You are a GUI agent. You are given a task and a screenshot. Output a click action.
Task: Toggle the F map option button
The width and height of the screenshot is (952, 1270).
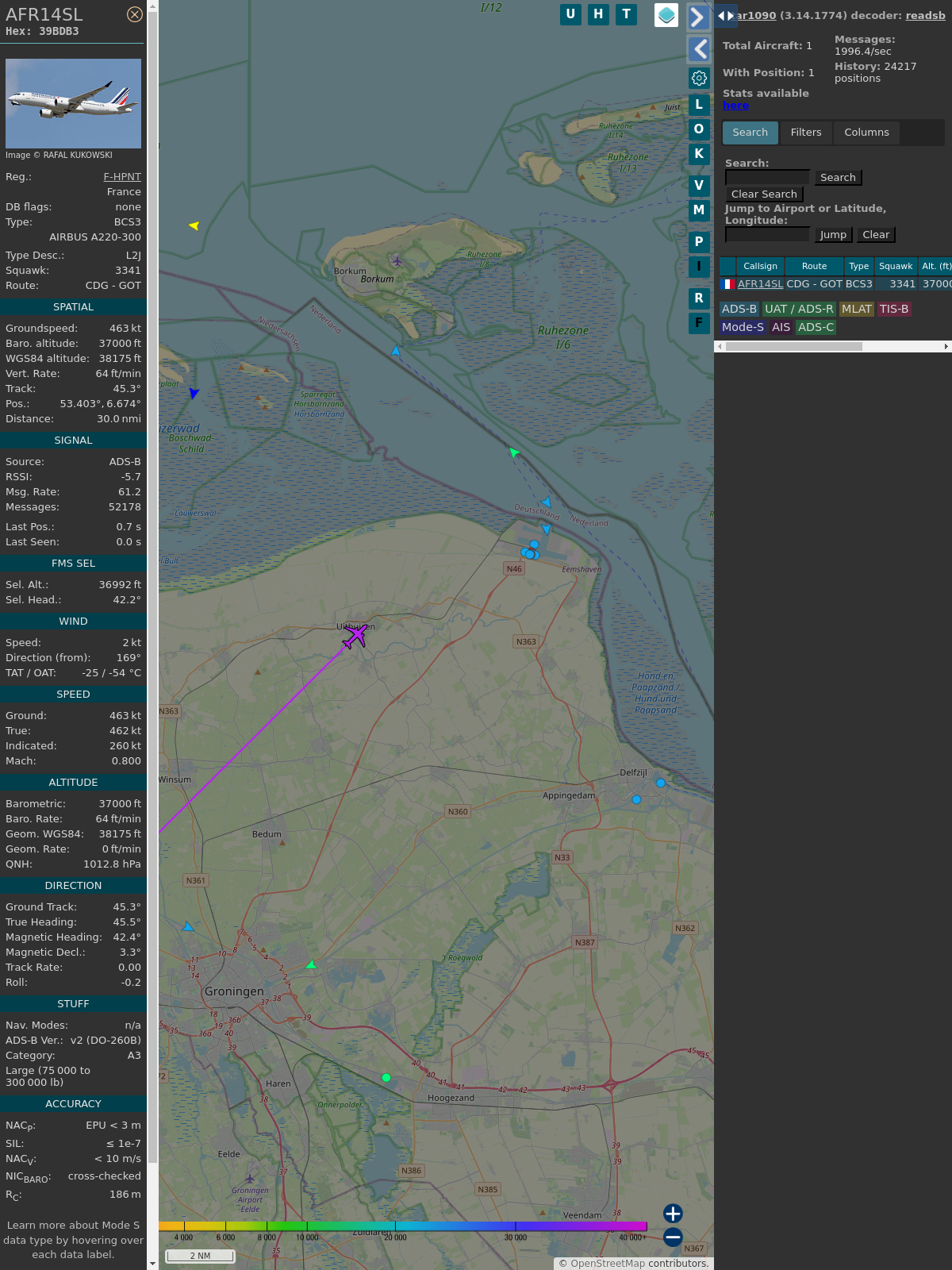point(699,323)
